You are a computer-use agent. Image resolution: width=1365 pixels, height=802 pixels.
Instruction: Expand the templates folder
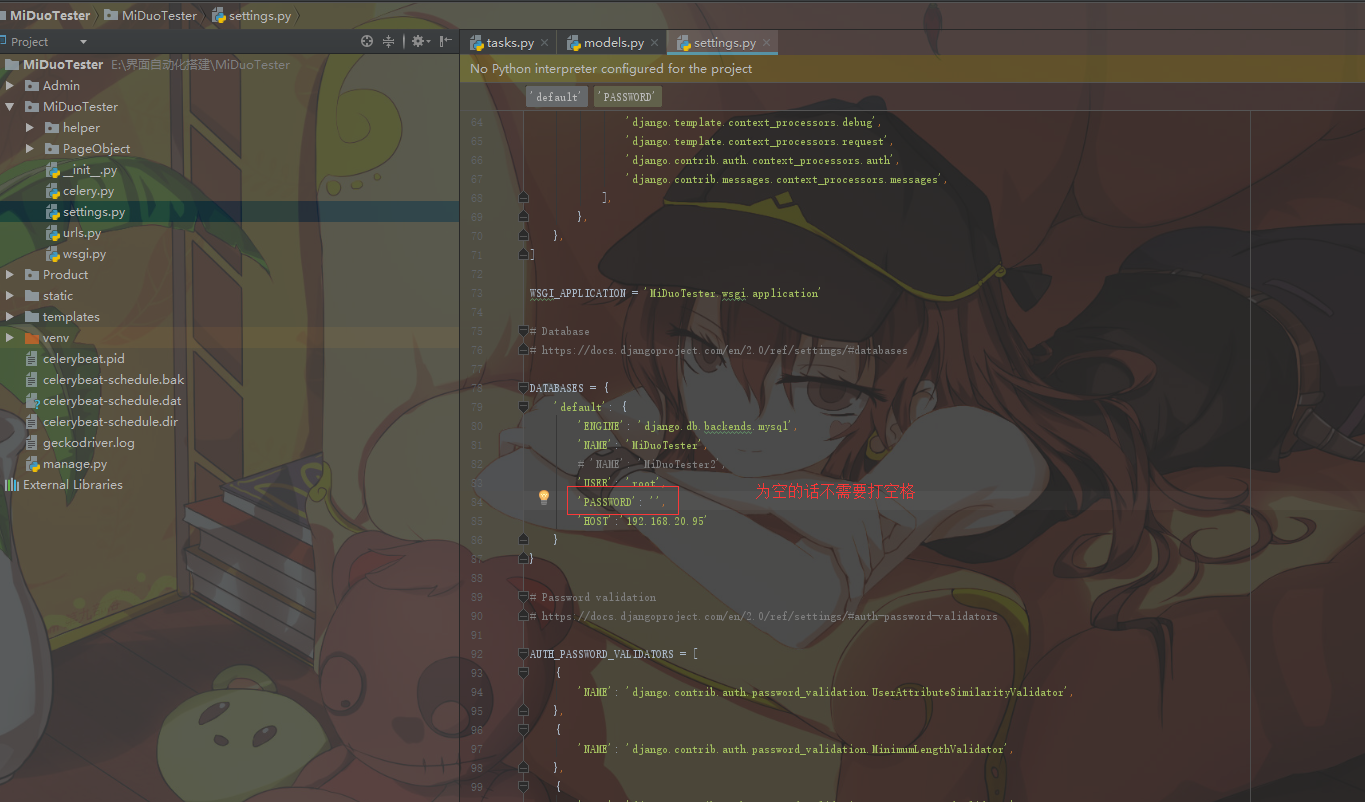click(10, 317)
